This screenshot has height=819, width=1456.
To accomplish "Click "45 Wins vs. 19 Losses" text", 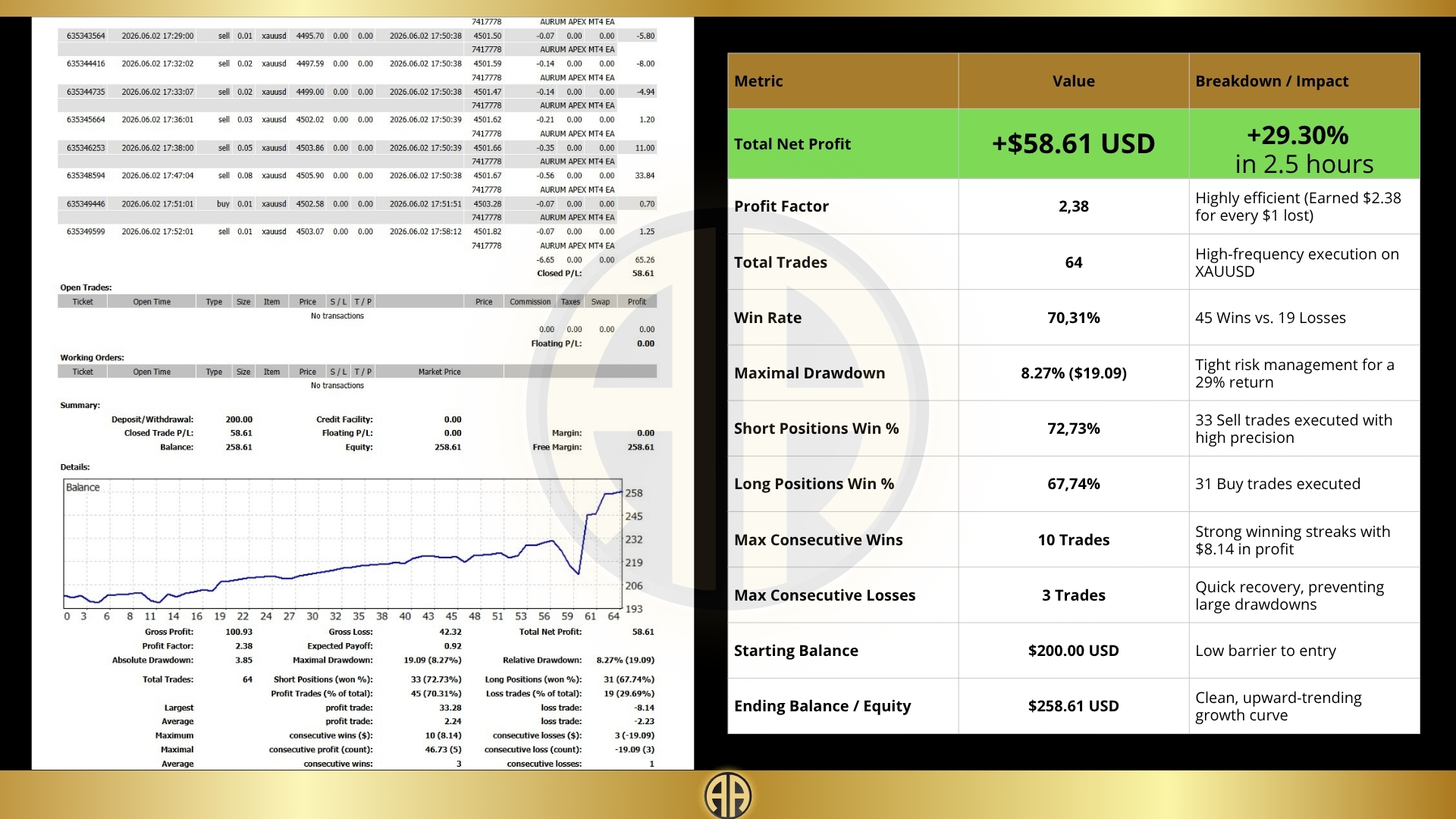I will tap(1270, 318).
